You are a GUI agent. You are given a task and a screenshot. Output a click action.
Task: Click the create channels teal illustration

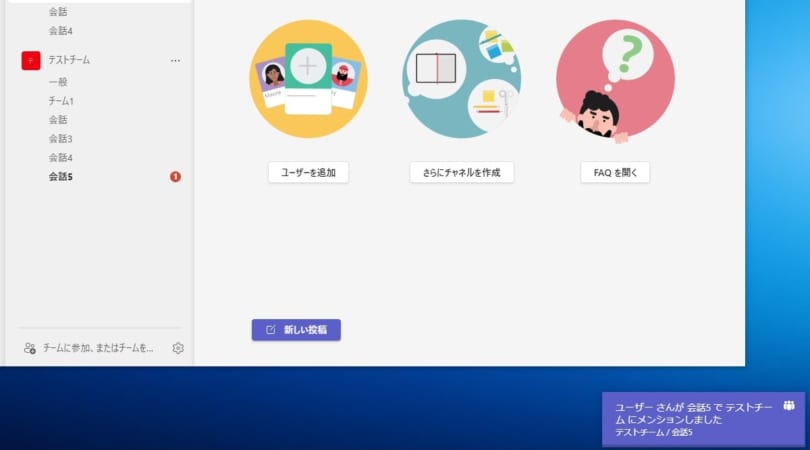coord(461,79)
